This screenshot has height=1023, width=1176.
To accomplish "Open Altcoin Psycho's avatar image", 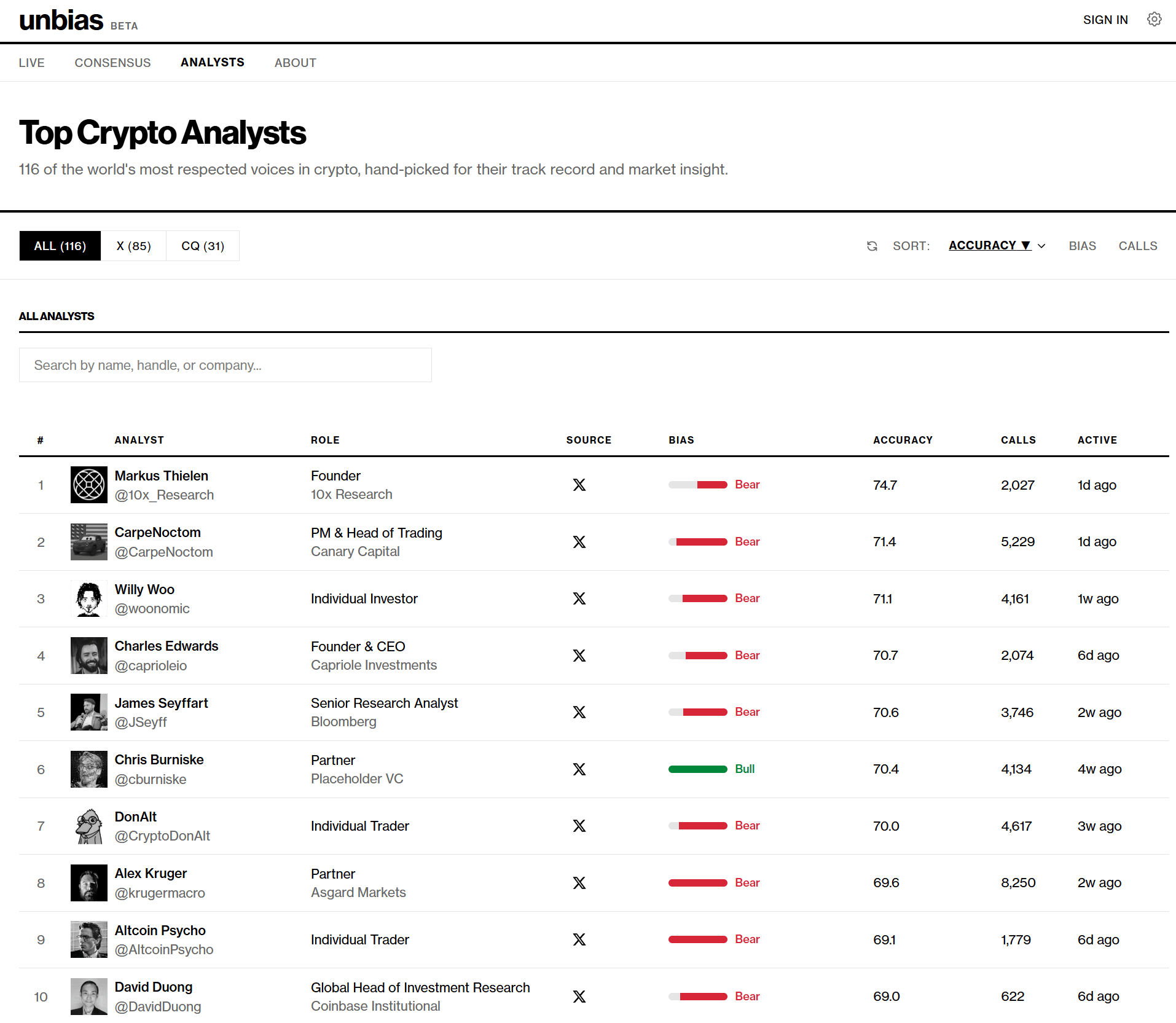I will (89, 939).
